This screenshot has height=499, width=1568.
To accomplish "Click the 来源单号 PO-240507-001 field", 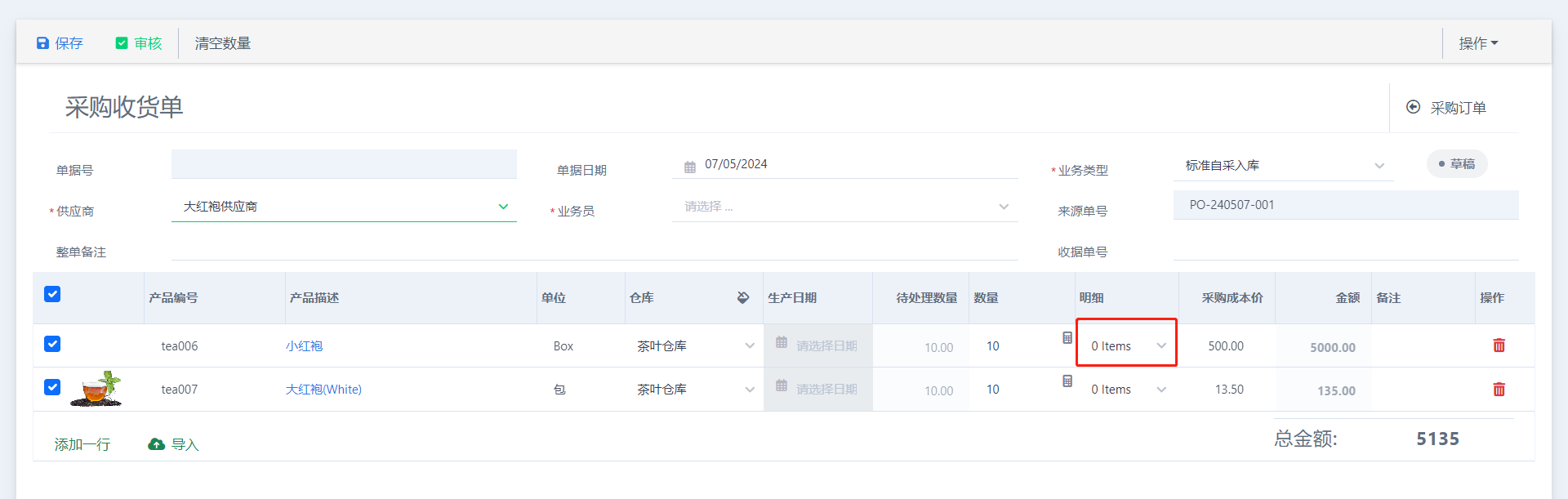I will (1346, 205).
